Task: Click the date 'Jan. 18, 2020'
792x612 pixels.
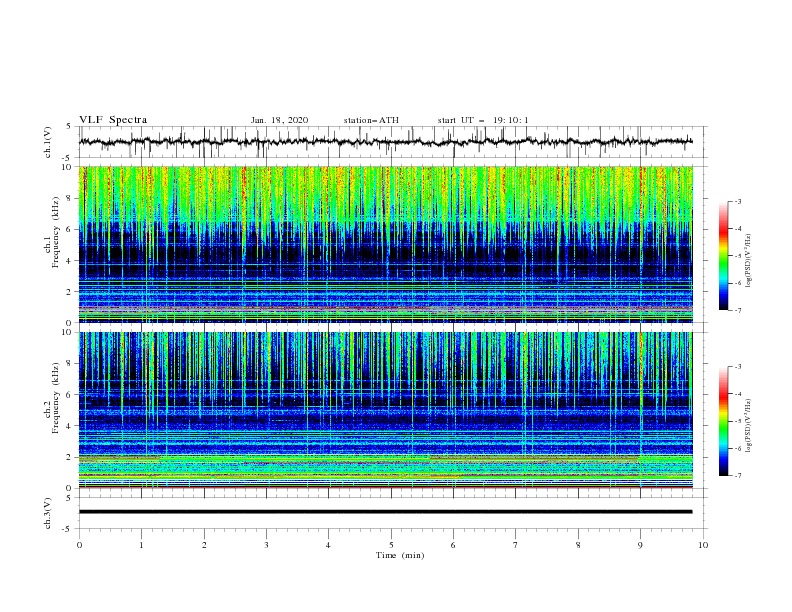Action: [x=279, y=120]
